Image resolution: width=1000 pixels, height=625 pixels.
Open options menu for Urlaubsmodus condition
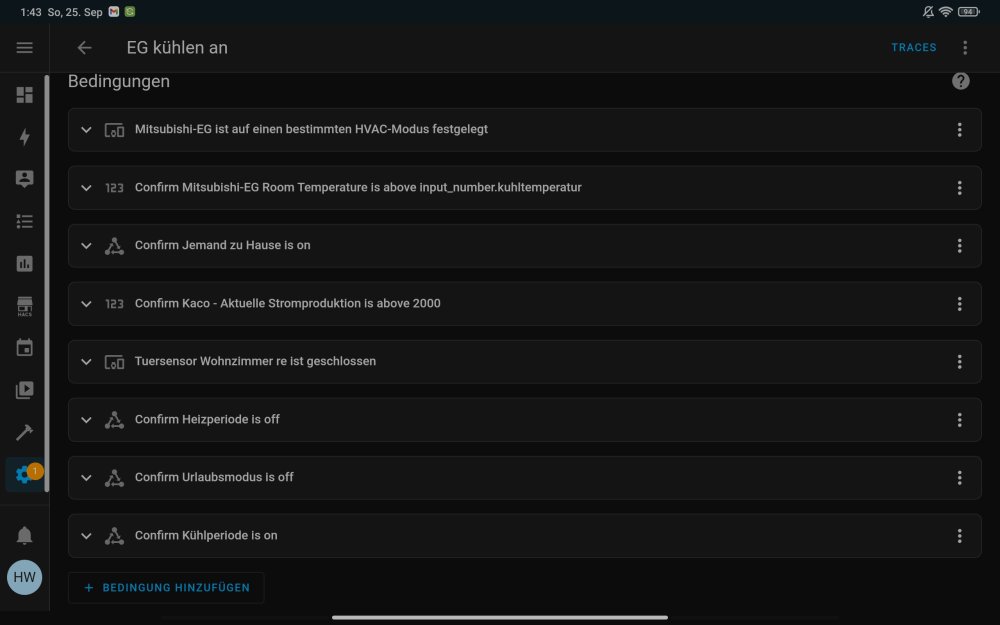(x=959, y=478)
